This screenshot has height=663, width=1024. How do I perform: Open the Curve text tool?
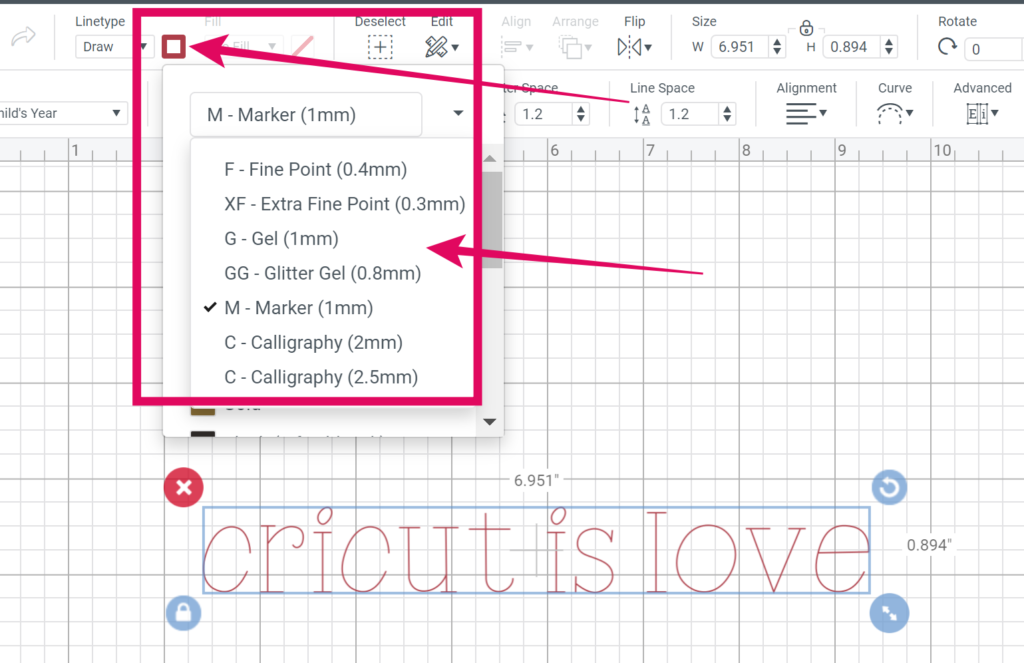click(x=894, y=114)
